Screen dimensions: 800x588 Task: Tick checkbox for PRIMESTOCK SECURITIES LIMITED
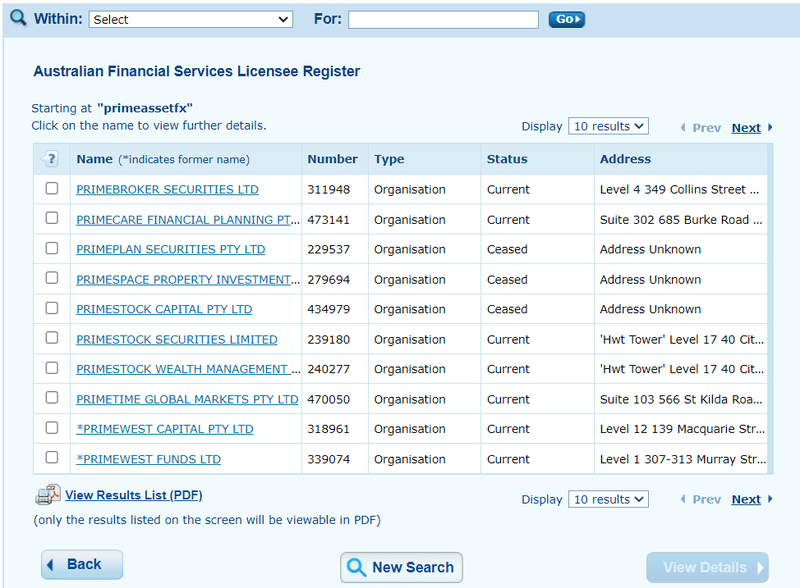[52, 337]
